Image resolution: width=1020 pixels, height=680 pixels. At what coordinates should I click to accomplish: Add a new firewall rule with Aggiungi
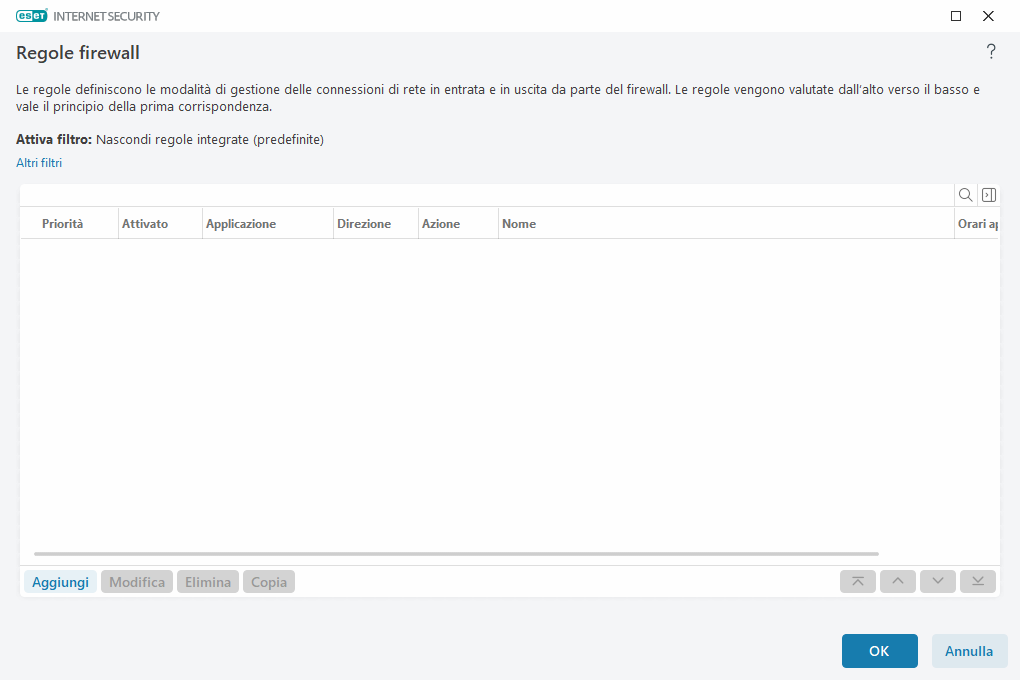tap(60, 581)
